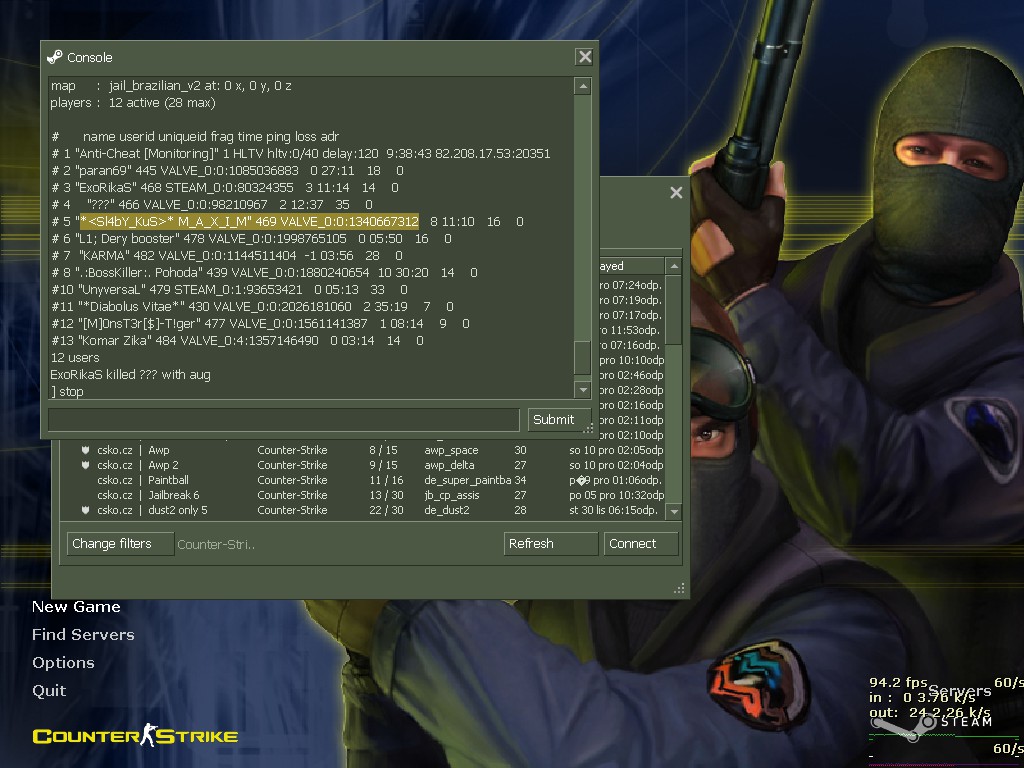
Task: Connect to the selected server
Action: [641, 544]
